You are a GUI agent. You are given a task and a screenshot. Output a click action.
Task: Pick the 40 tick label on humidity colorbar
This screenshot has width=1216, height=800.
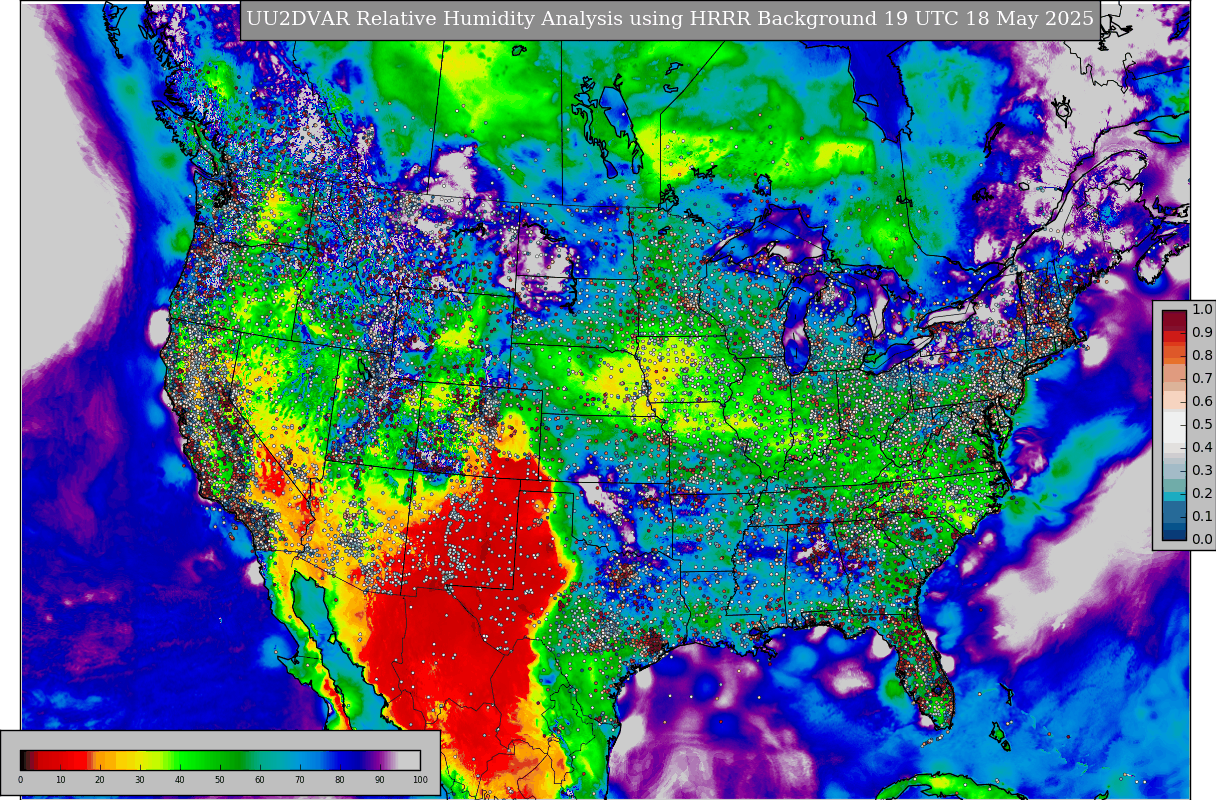pyautogui.click(x=180, y=780)
